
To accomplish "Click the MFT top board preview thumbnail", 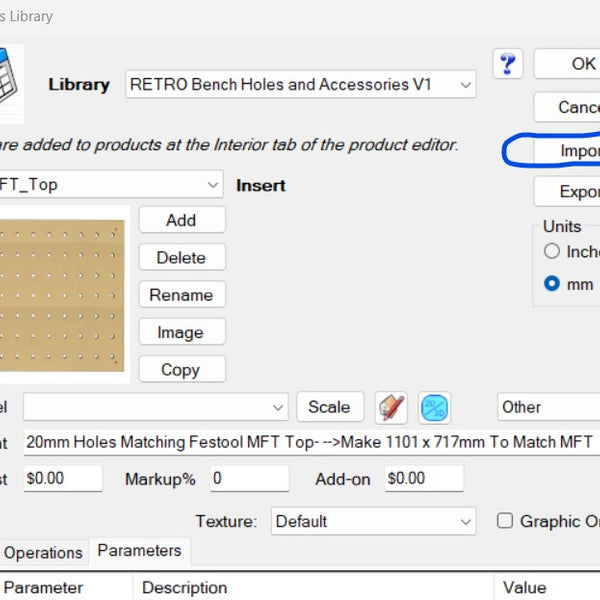I will click(x=62, y=293).
